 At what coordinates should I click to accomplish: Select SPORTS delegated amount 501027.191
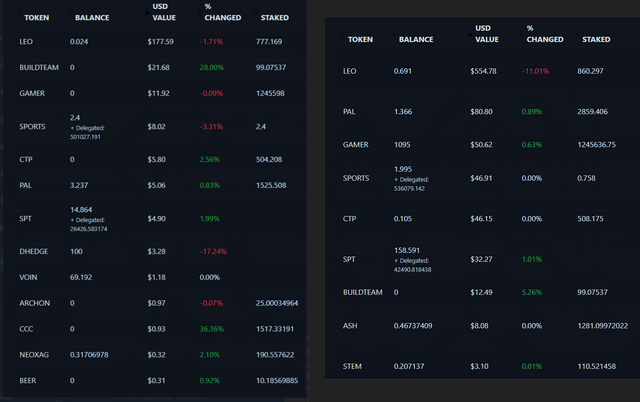pos(85,137)
